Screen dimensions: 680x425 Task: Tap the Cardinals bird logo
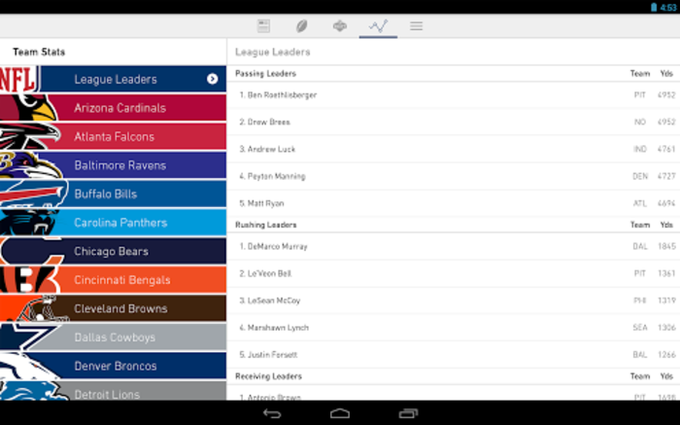pyautogui.click(x=28, y=108)
